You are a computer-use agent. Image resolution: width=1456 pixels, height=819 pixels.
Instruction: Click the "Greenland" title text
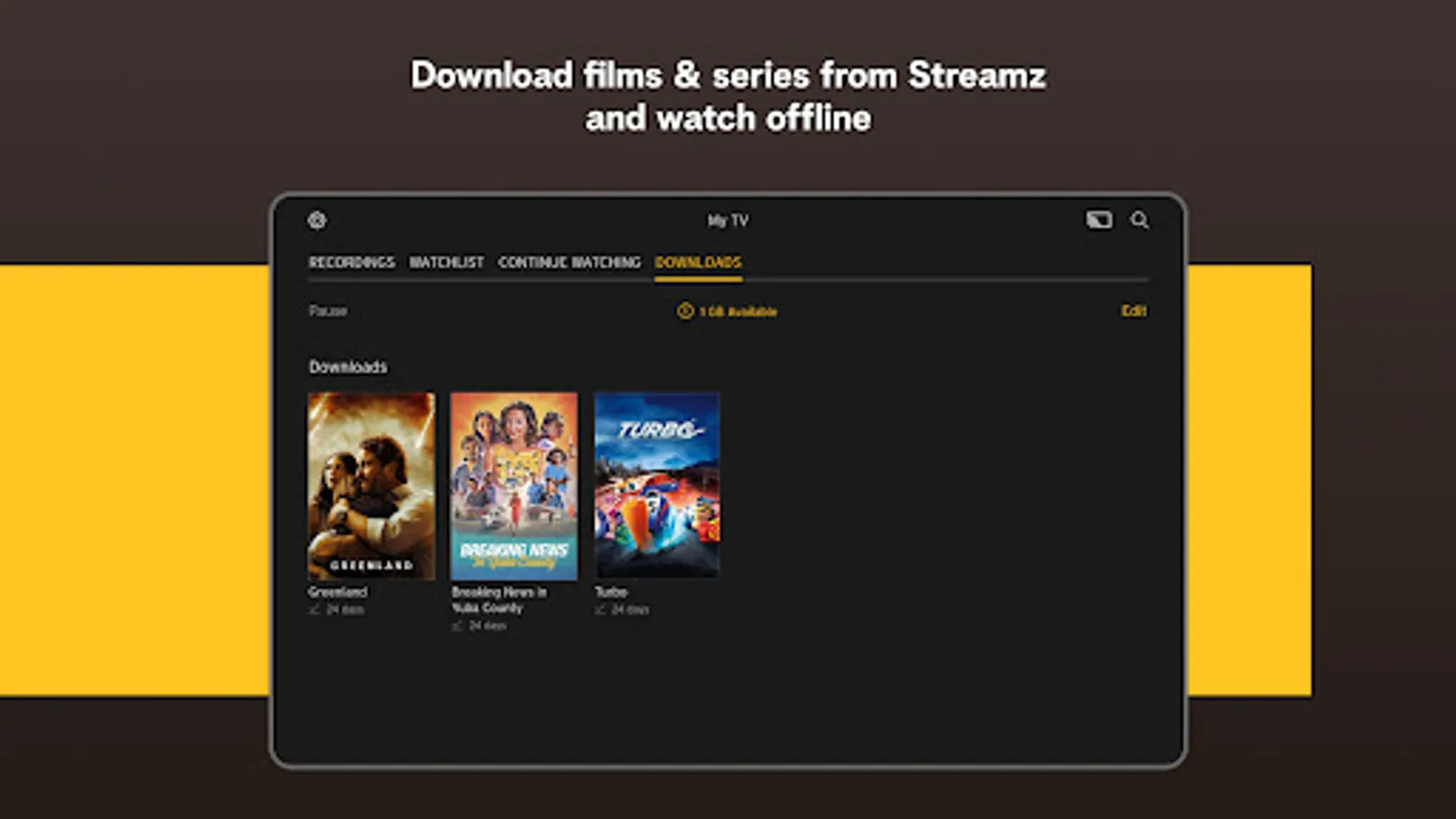point(338,592)
